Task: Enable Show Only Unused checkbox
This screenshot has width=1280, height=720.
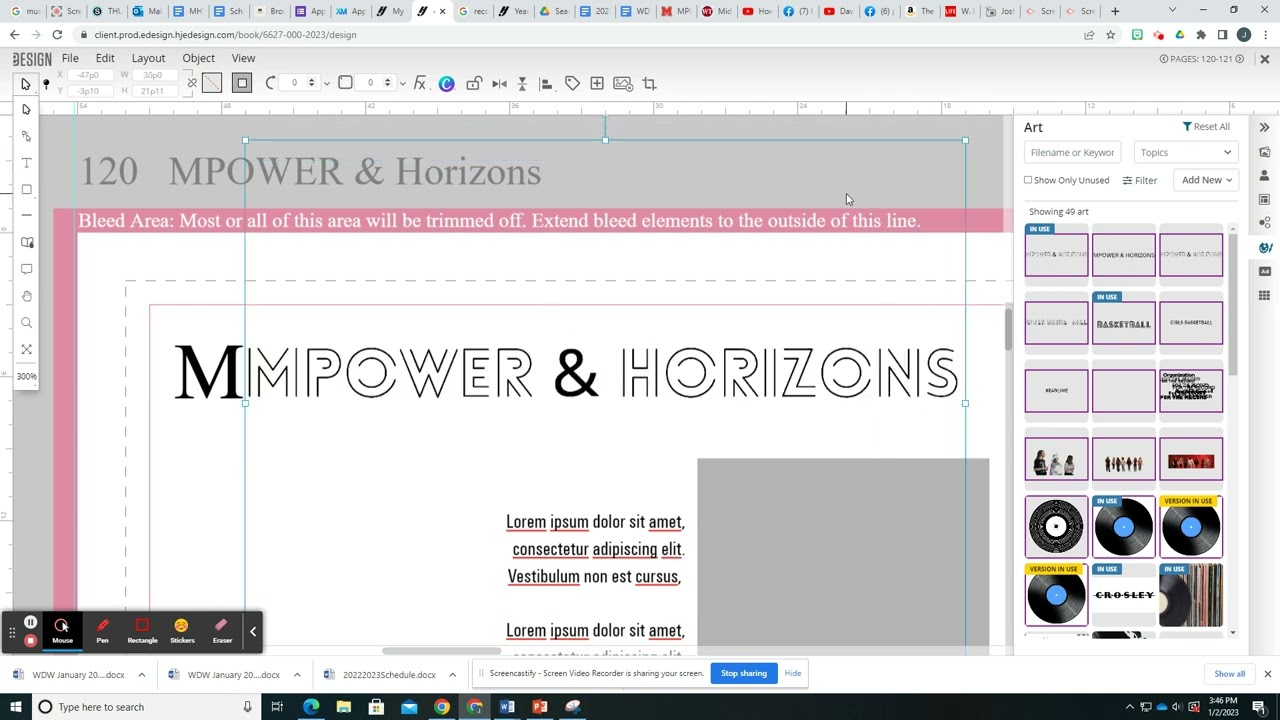Action: (x=1028, y=180)
